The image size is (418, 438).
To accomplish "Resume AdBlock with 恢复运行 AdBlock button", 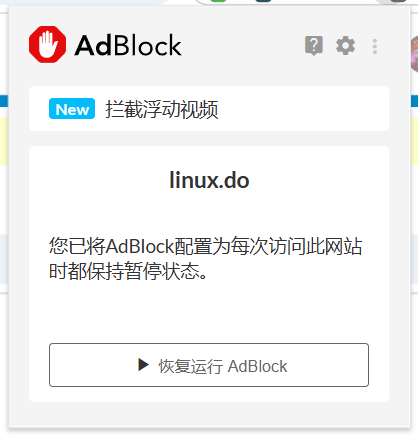I will coord(209,365).
